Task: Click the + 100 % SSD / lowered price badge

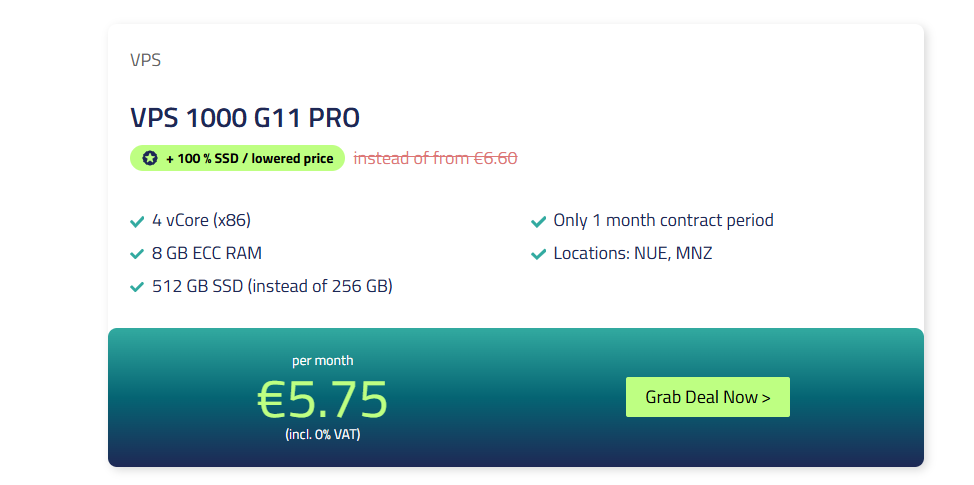Action: click(x=237, y=158)
